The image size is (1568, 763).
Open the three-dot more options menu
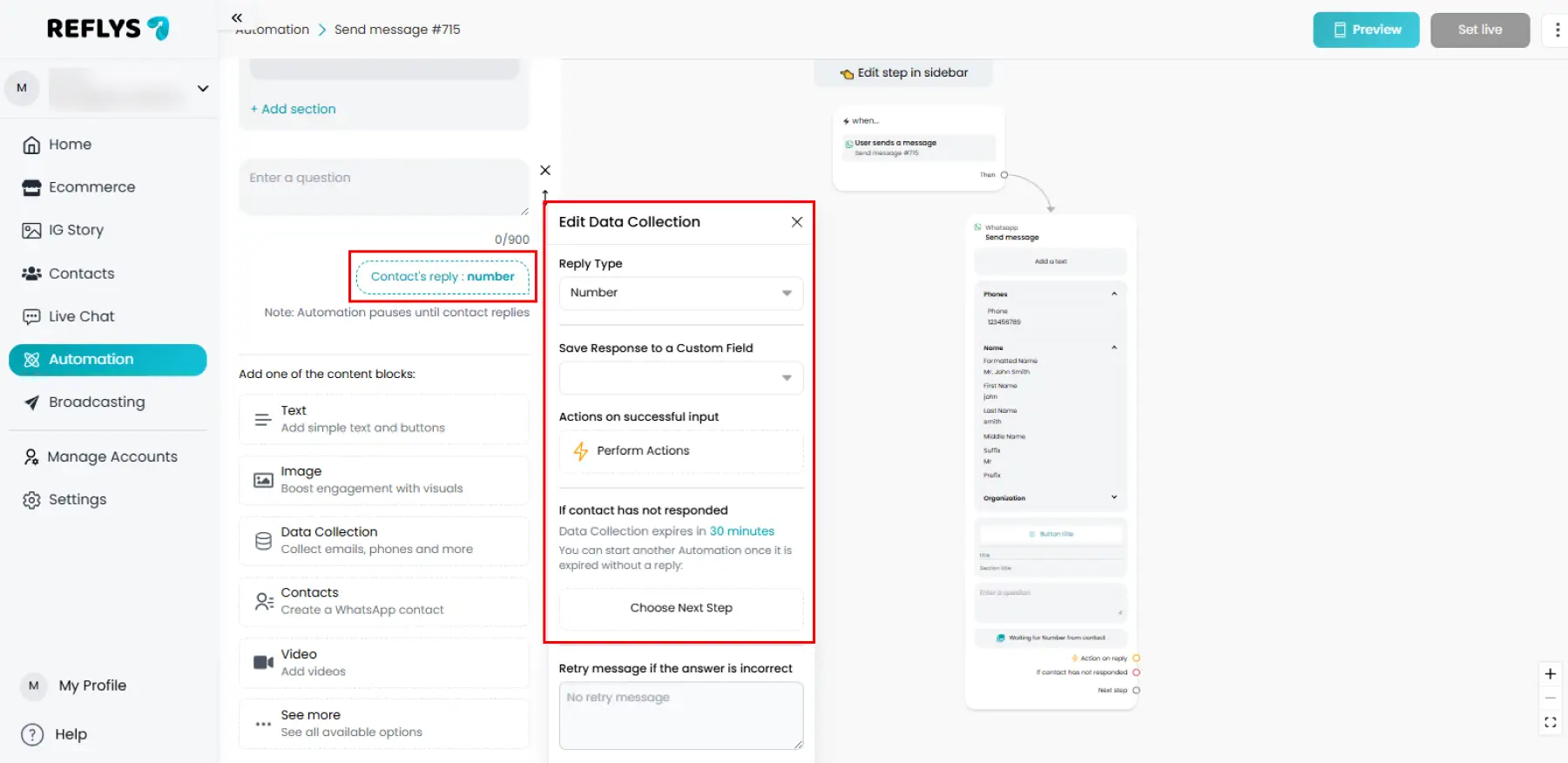(x=1557, y=30)
